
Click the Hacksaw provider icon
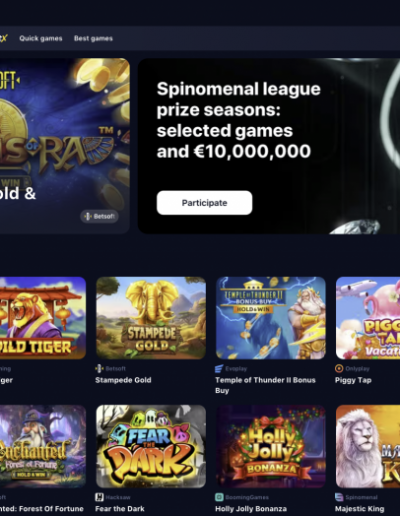coord(99,497)
